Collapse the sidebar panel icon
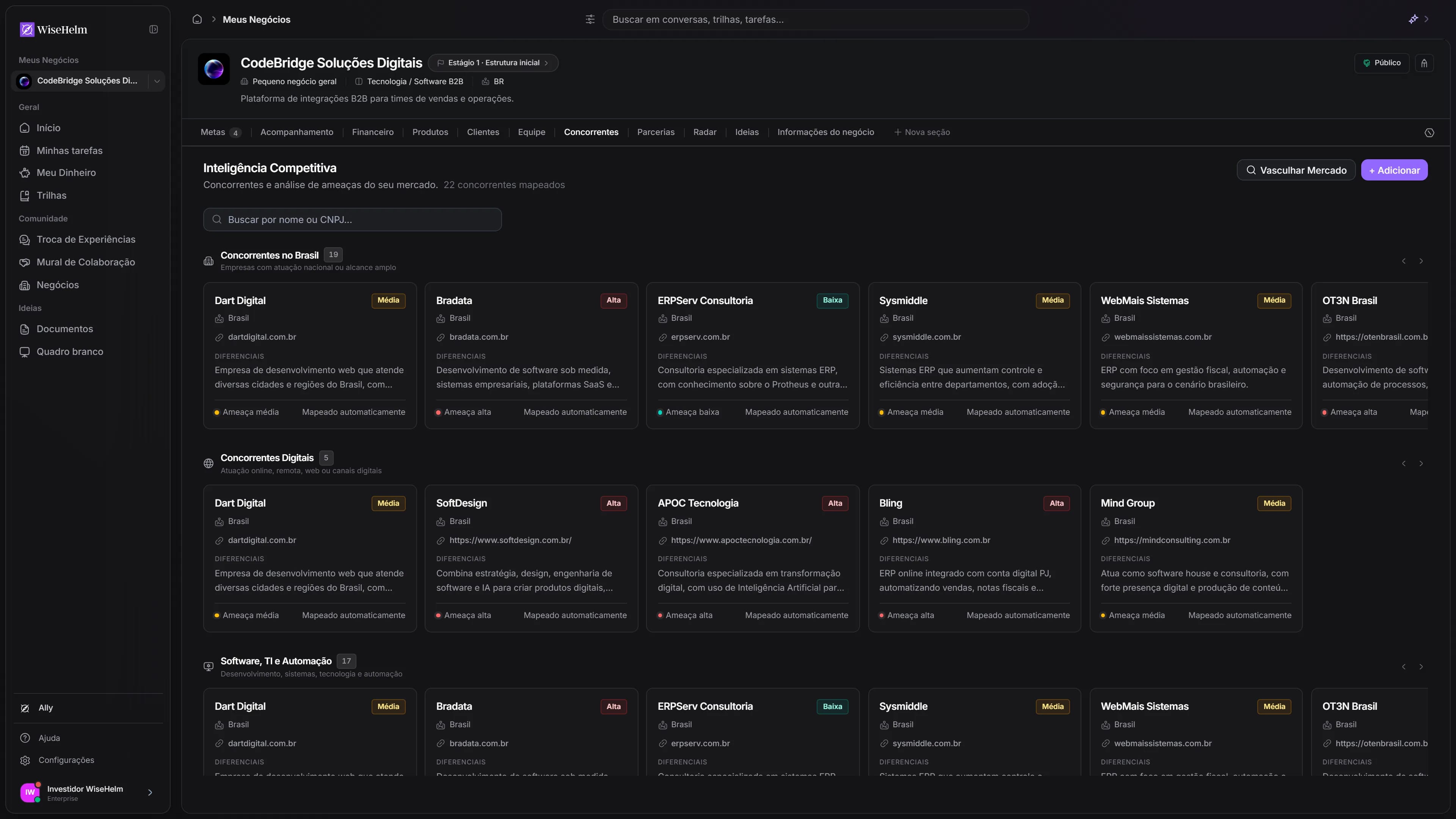Screen dimensions: 1456x819 coord(153,30)
